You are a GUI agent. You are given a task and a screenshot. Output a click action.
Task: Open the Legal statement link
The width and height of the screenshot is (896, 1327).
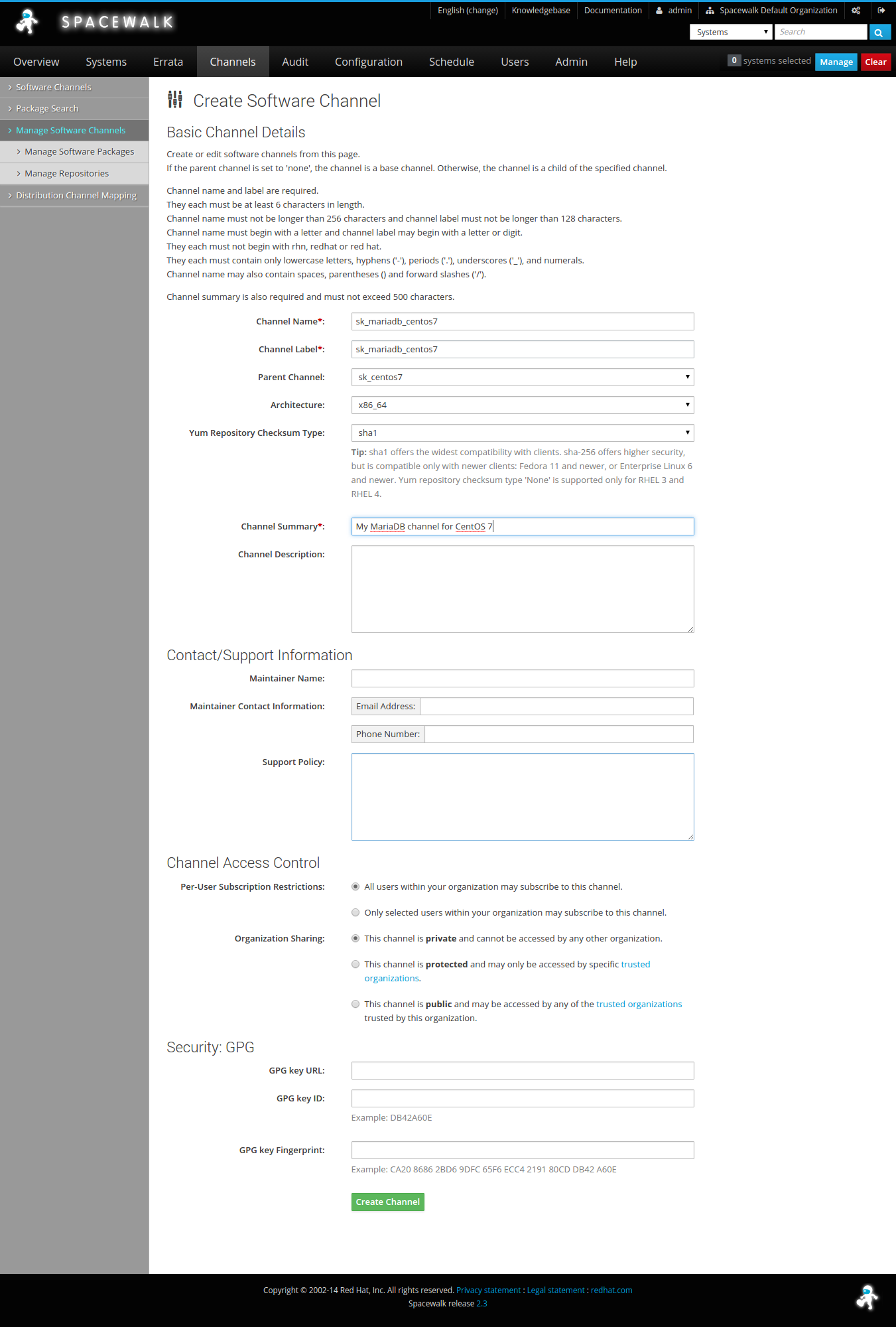tap(556, 1291)
